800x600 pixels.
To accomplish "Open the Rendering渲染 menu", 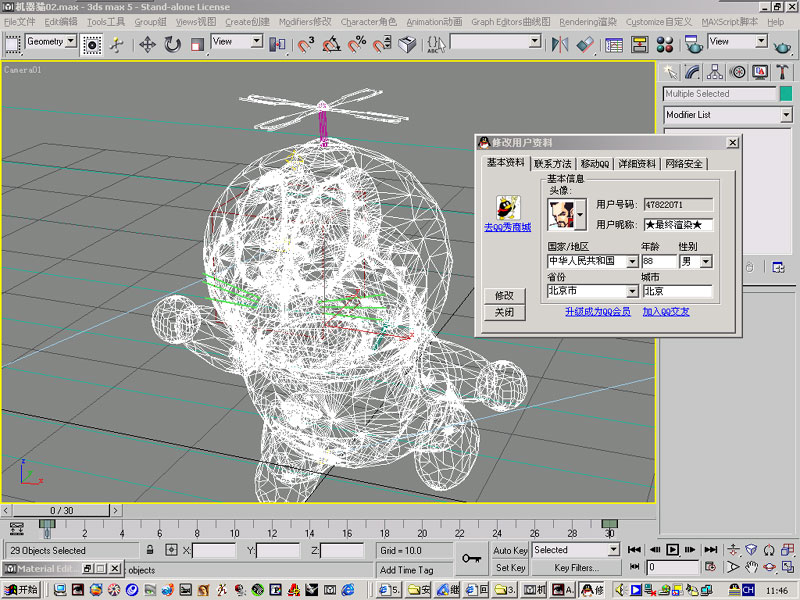I will tap(588, 22).
